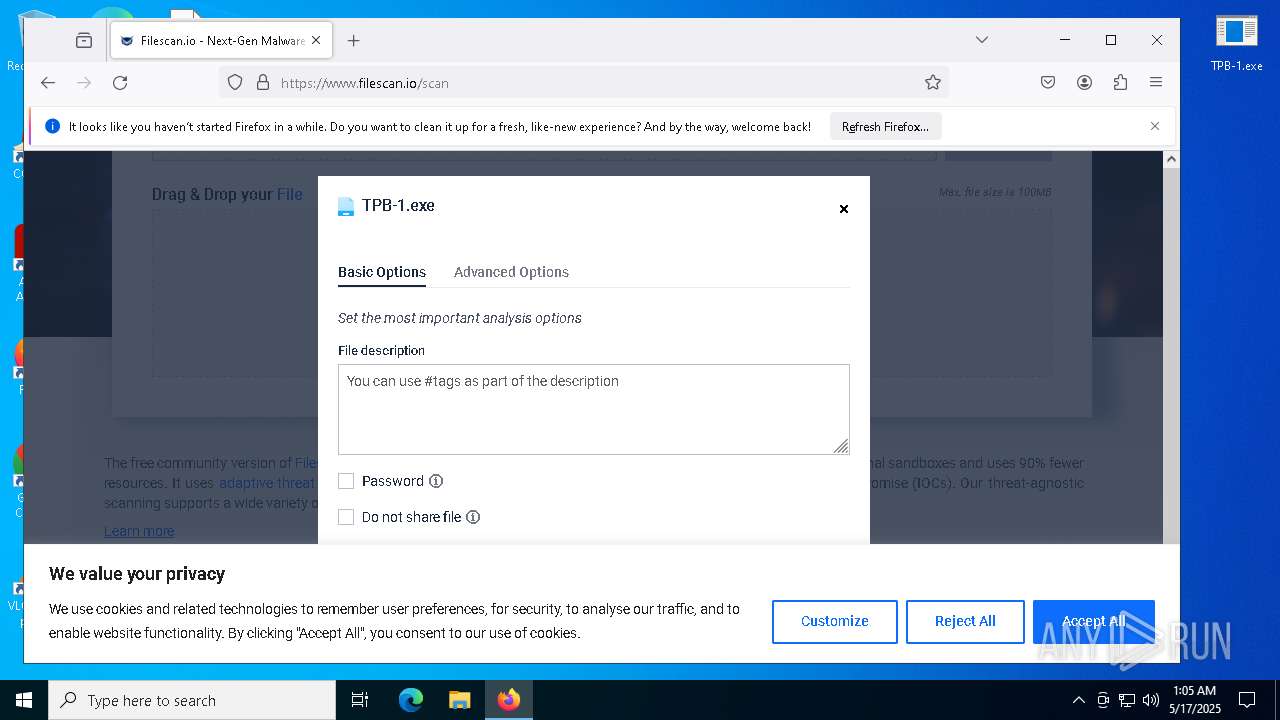Open the Firefox View icon in tab bar
This screenshot has width=1280, height=720.
pos(84,40)
